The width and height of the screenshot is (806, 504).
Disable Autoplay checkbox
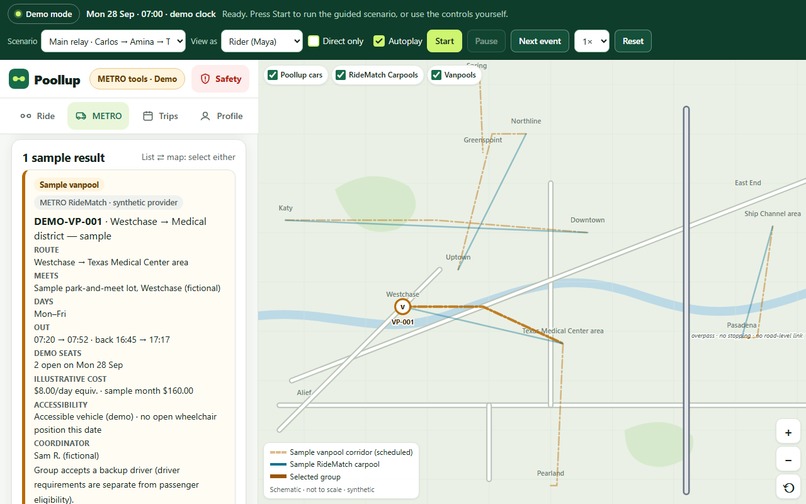[379, 41]
